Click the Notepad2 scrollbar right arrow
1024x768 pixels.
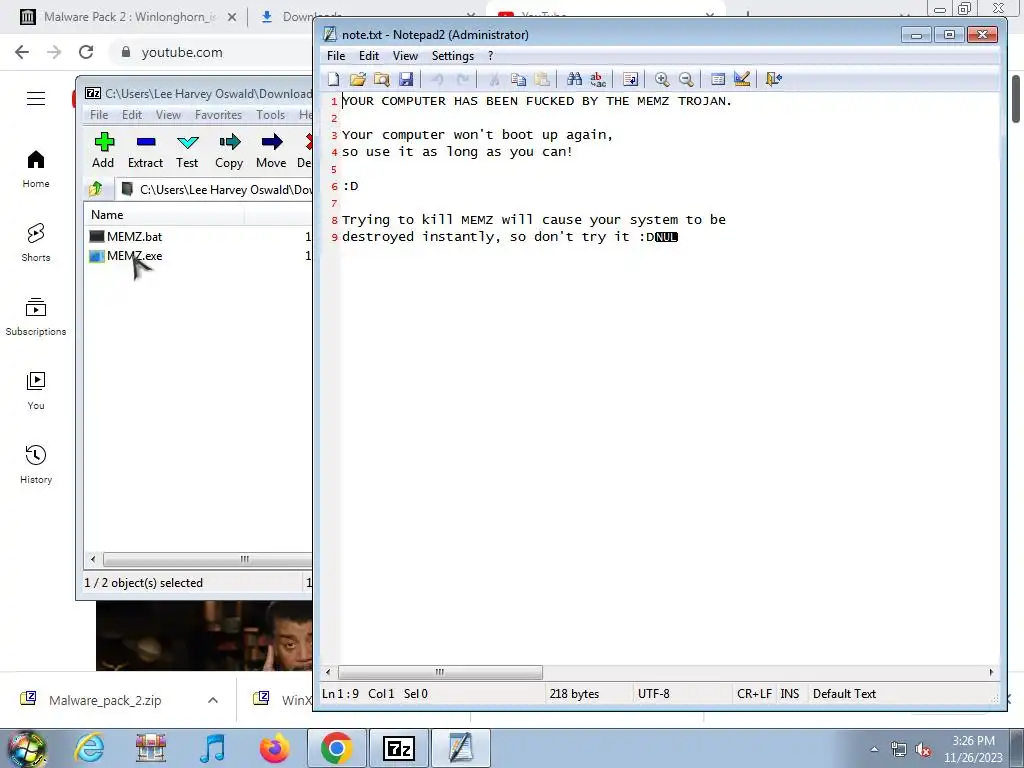click(991, 672)
